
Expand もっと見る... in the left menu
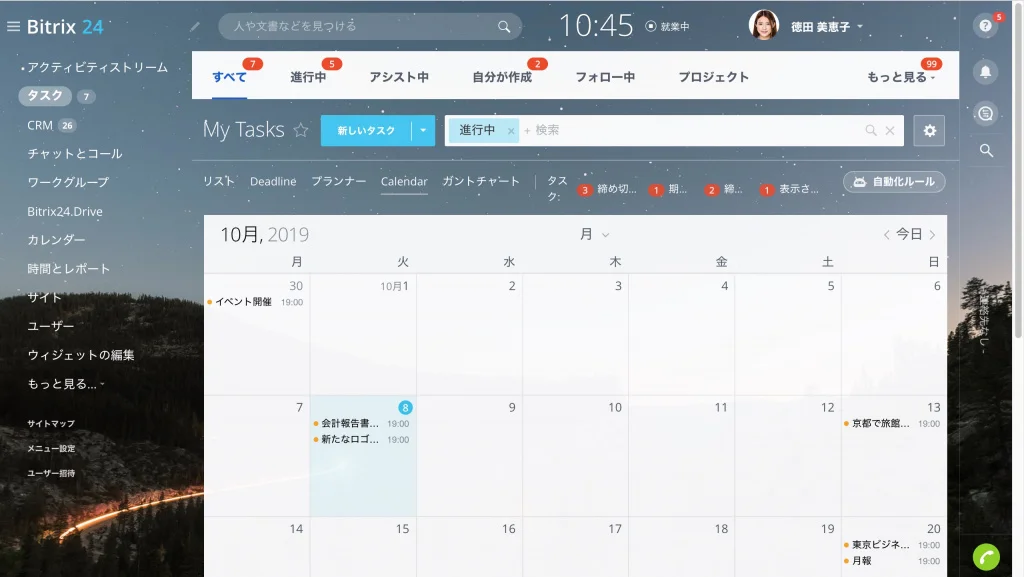(65, 384)
